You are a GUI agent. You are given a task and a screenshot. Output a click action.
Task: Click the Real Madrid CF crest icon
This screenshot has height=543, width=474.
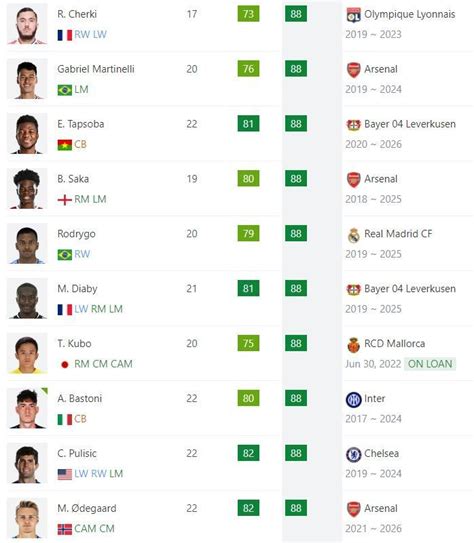(x=354, y=234)
